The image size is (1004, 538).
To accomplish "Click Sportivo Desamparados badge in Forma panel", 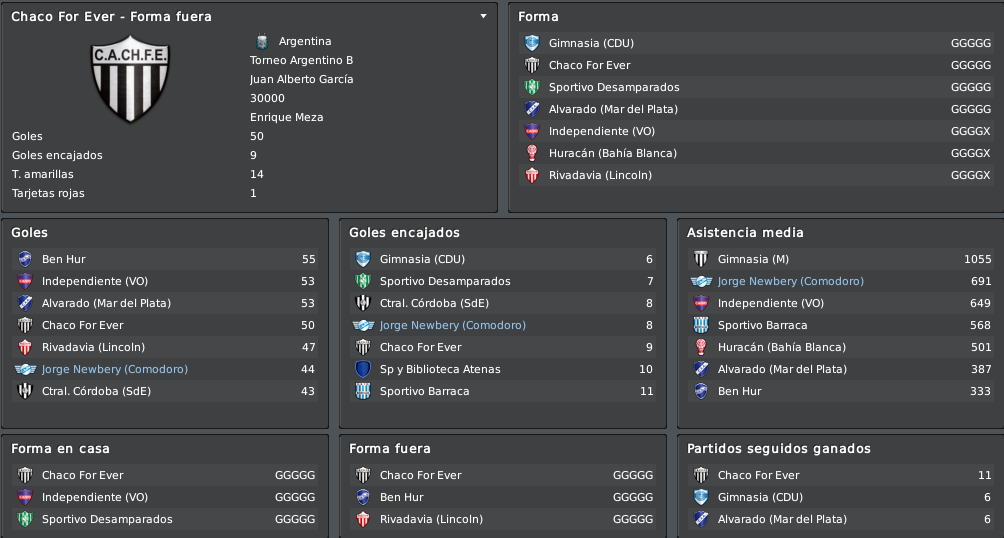I will coord(532,87).
